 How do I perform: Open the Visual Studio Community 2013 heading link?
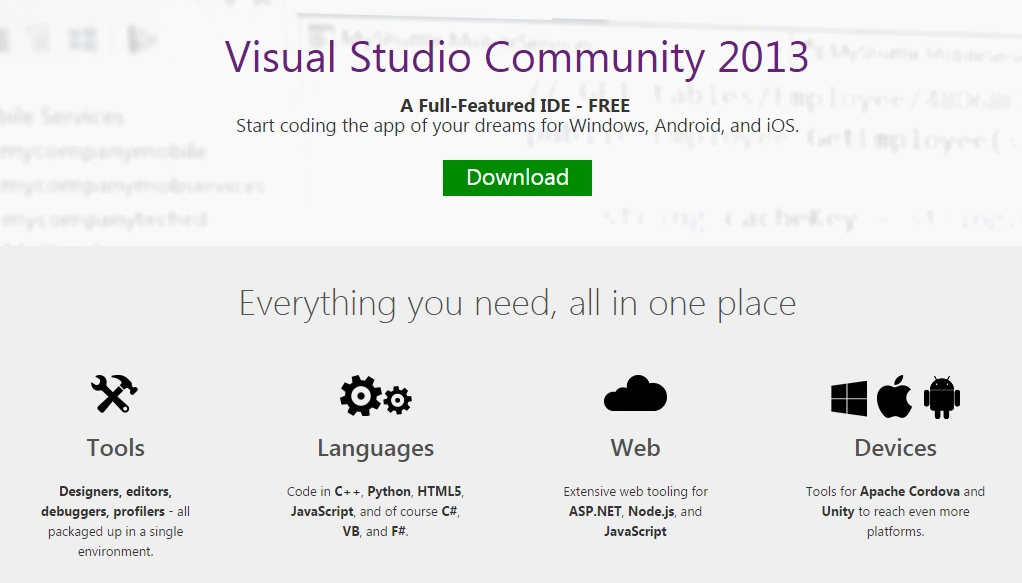520,58
